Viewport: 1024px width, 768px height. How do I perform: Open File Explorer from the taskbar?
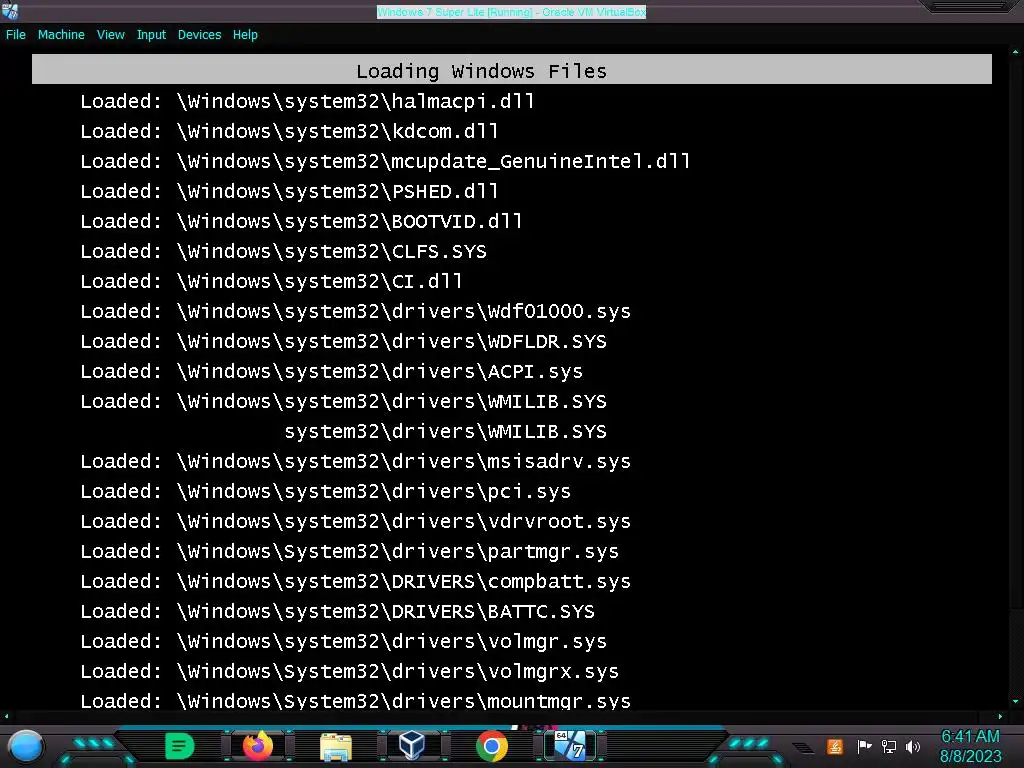click(x=336, y=746)
